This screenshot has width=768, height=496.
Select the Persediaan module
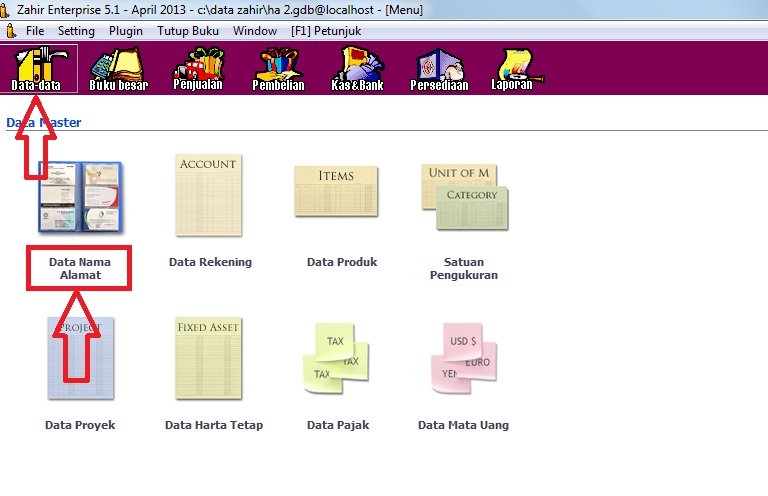click(x=438, y=68)
